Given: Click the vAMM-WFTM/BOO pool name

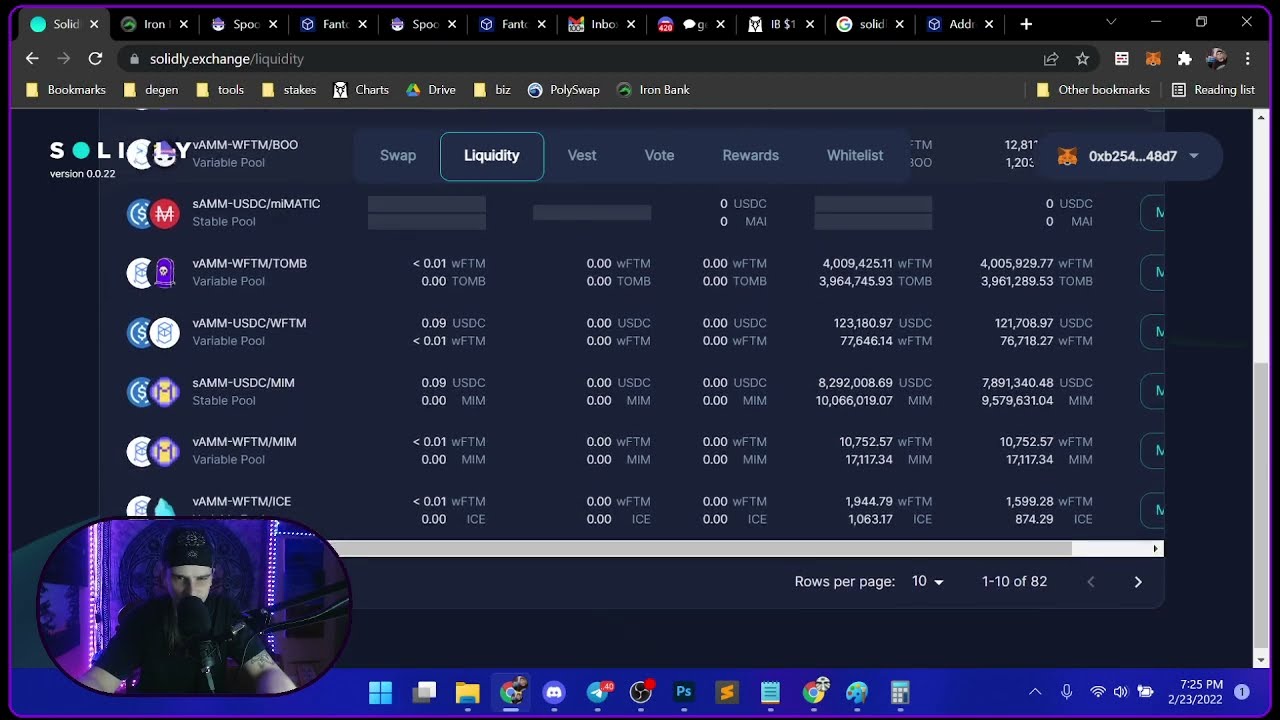Looking at the screenshot, I should coord(245,145).
